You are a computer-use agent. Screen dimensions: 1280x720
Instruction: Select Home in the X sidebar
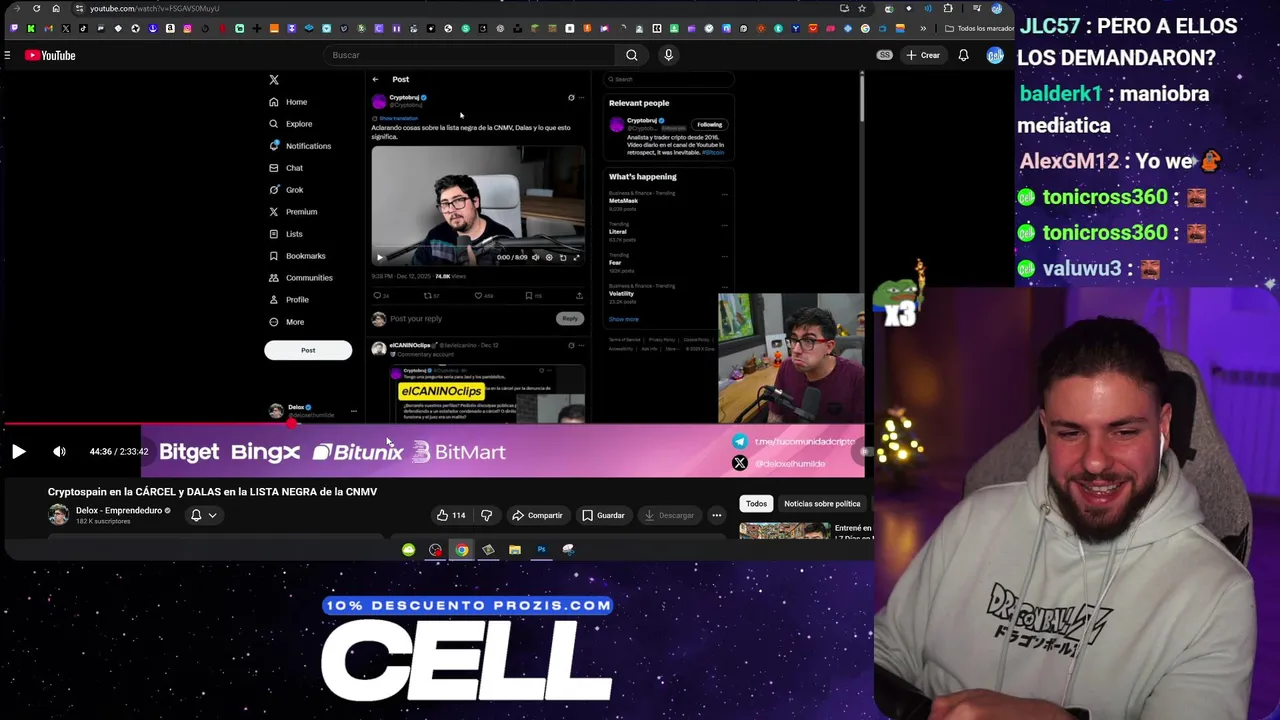(x=288, y=102)
